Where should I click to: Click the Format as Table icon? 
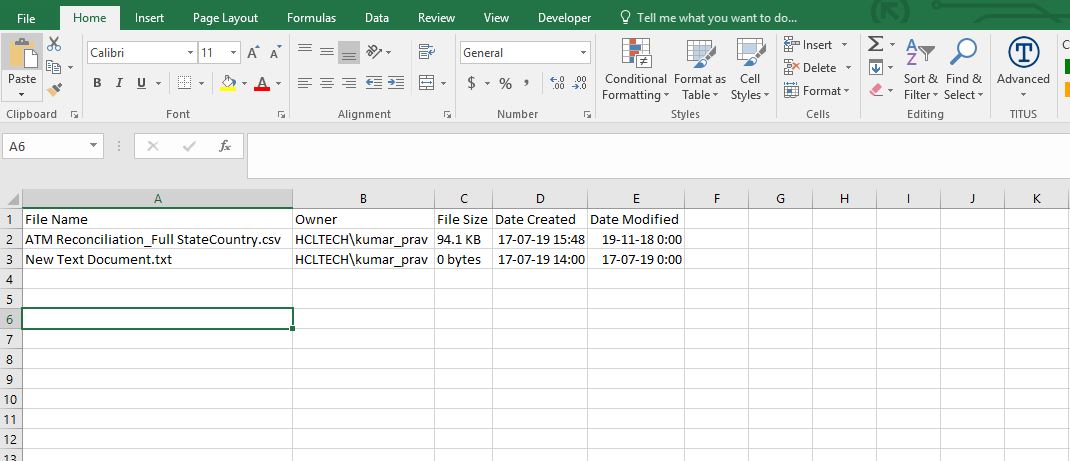pos(700,70)
